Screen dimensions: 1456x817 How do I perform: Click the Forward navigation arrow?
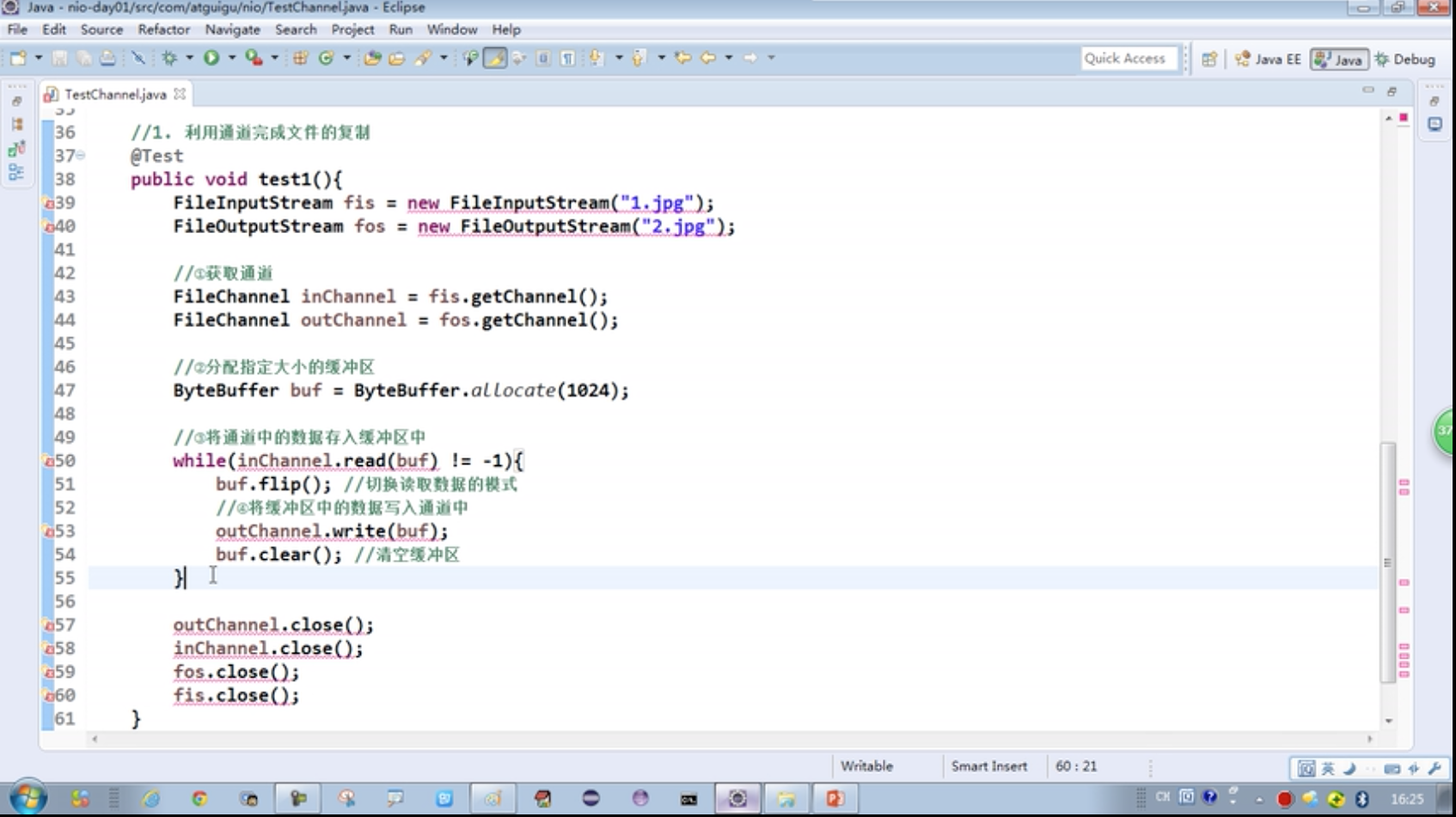[750, 58]
